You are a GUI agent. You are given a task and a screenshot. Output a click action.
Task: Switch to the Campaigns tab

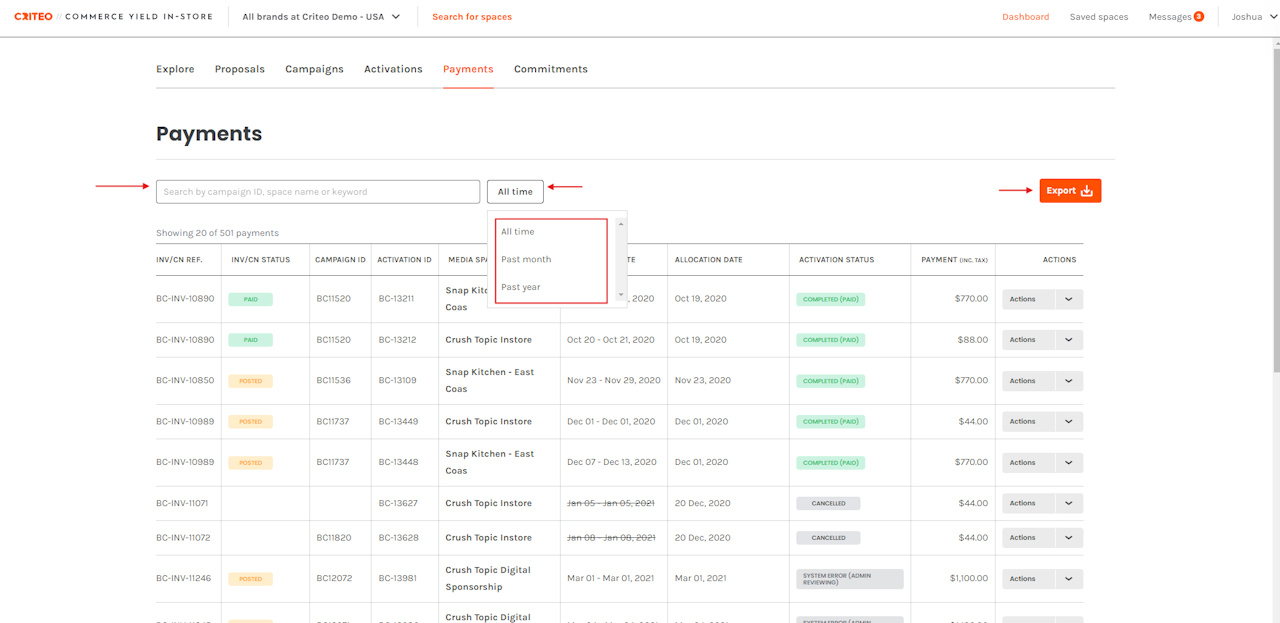click(x=314, y=69)
